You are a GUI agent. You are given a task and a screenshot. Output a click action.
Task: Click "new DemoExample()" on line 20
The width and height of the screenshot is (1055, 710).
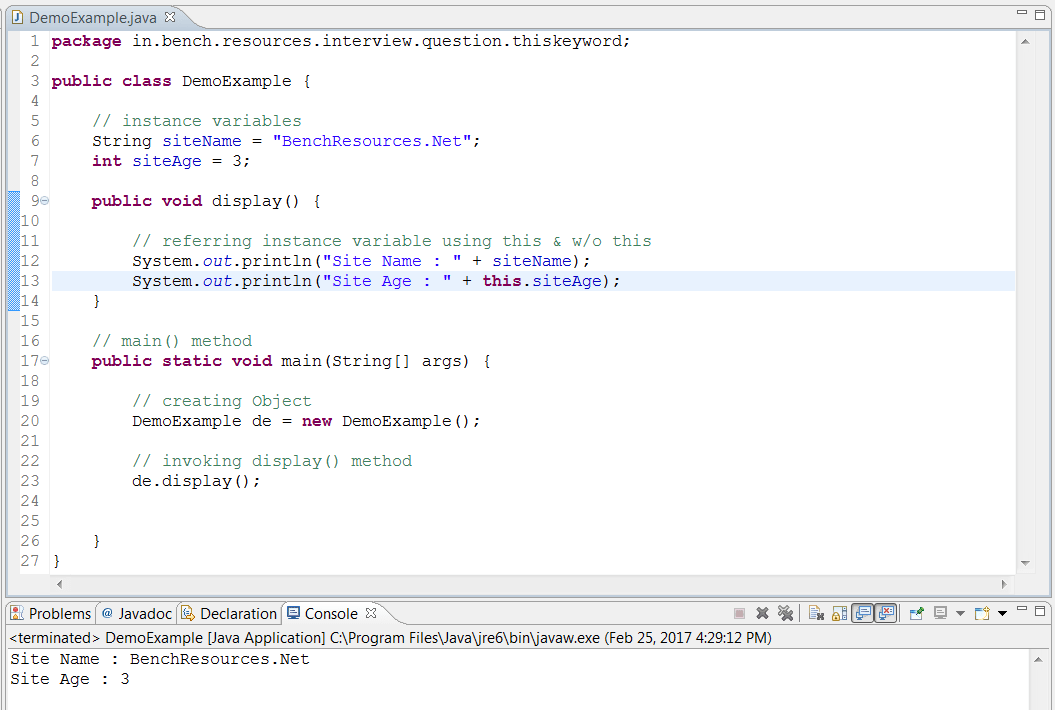coord(386,421)
